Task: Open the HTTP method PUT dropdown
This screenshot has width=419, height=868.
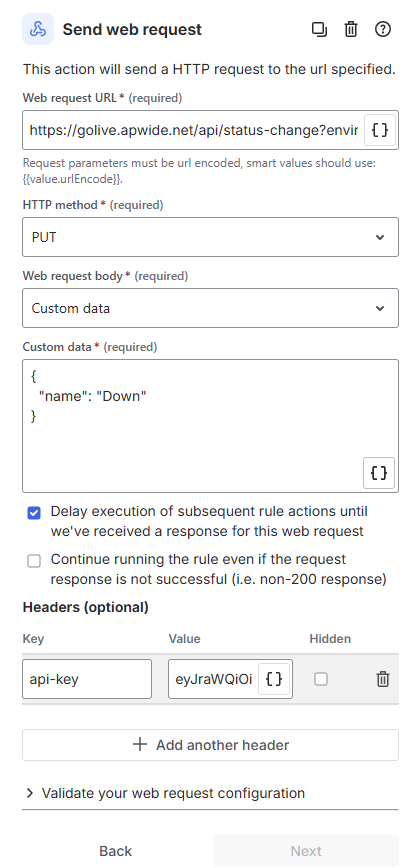Action: pos(210,237)
